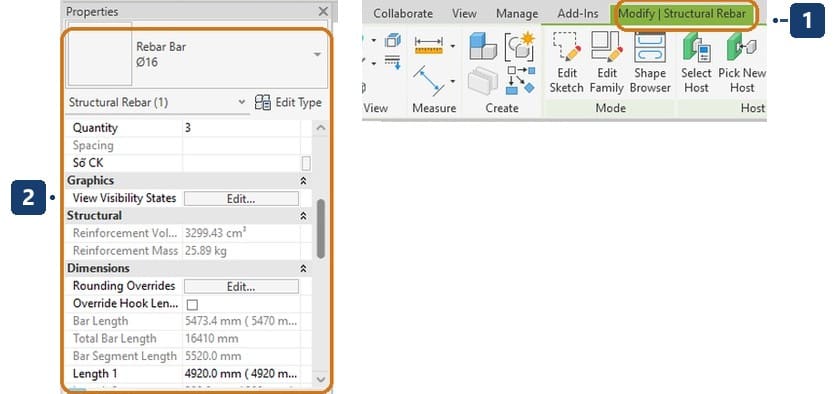Collapse the Structural section
The width and height of the screenshot is (837, 394).
(303, 216)
